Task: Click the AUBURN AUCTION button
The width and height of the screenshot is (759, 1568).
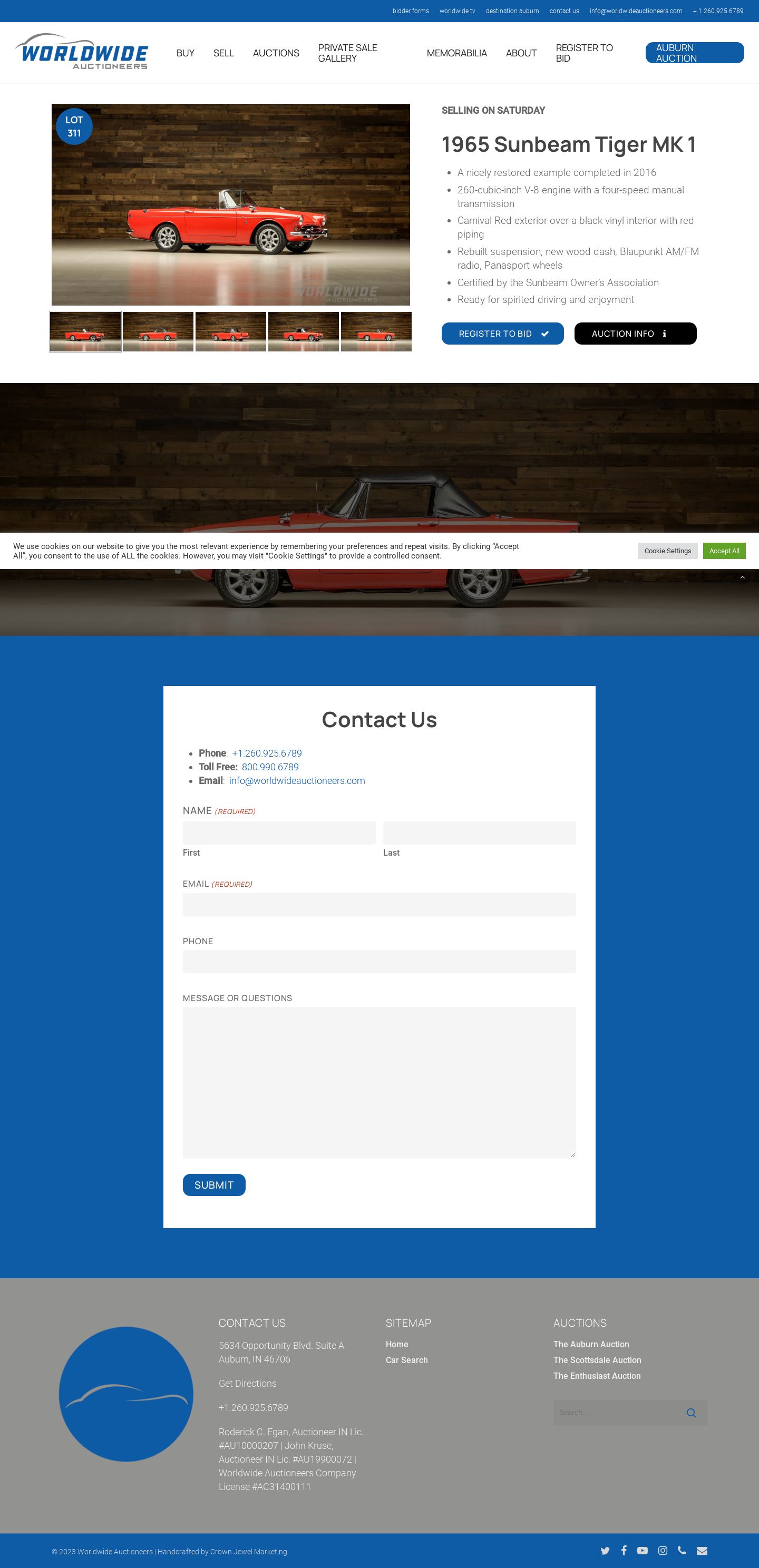Action: (x=694, y=53)
